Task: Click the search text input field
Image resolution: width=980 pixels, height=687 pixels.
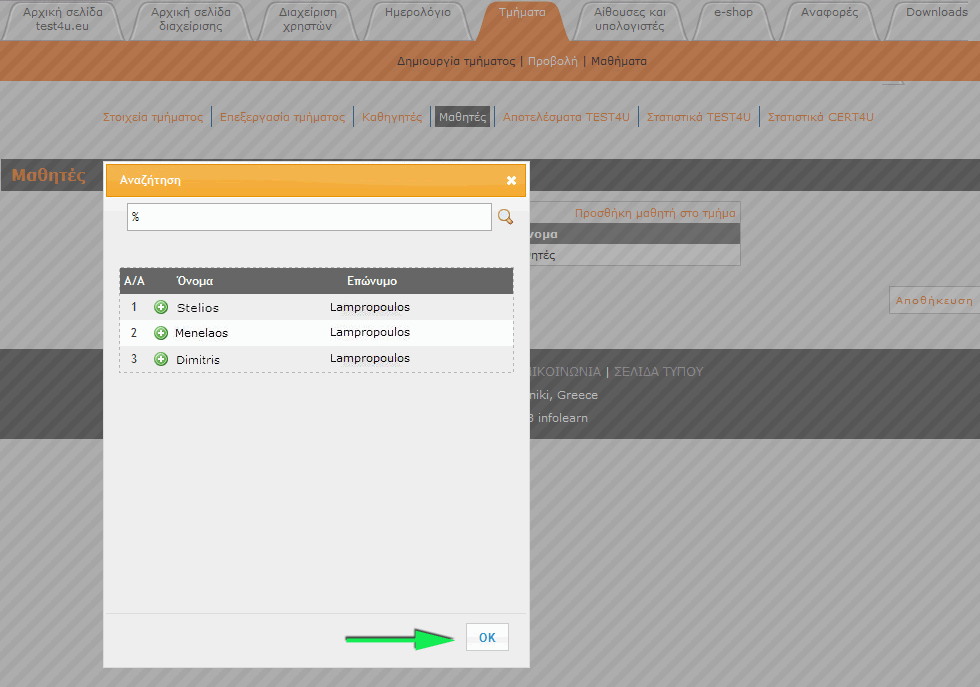Action: (x=308, y=217)
